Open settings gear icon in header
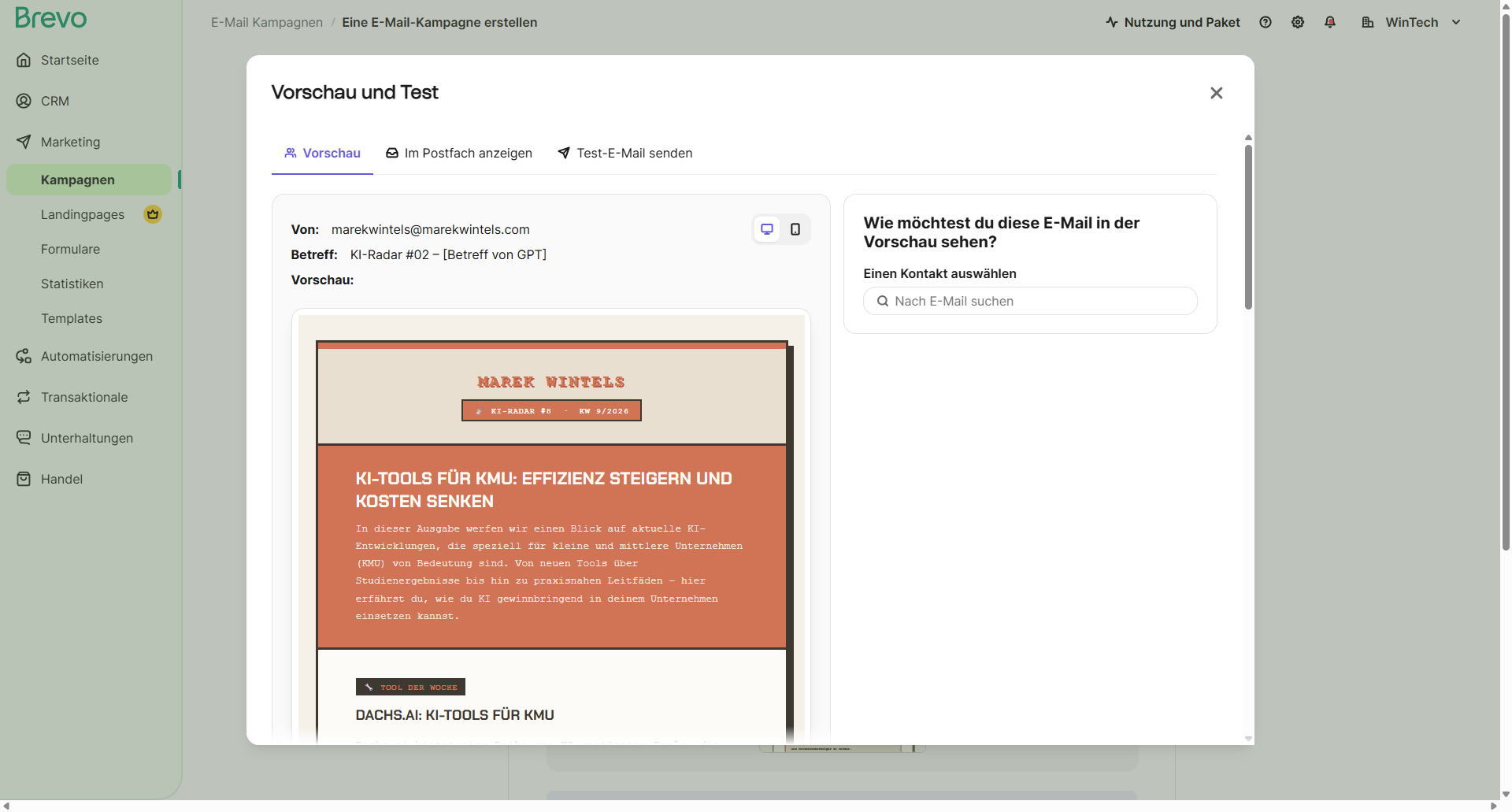 click(x=1298, y=22)
